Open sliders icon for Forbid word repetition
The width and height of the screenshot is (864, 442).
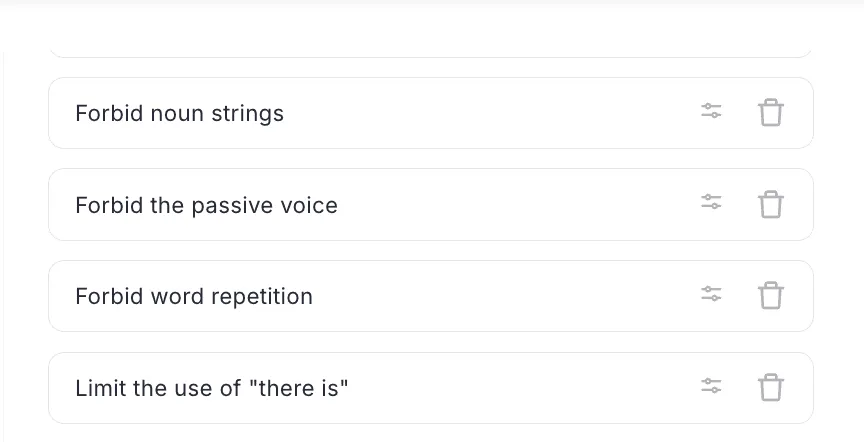pyautogui.click(x=711, y=294)
